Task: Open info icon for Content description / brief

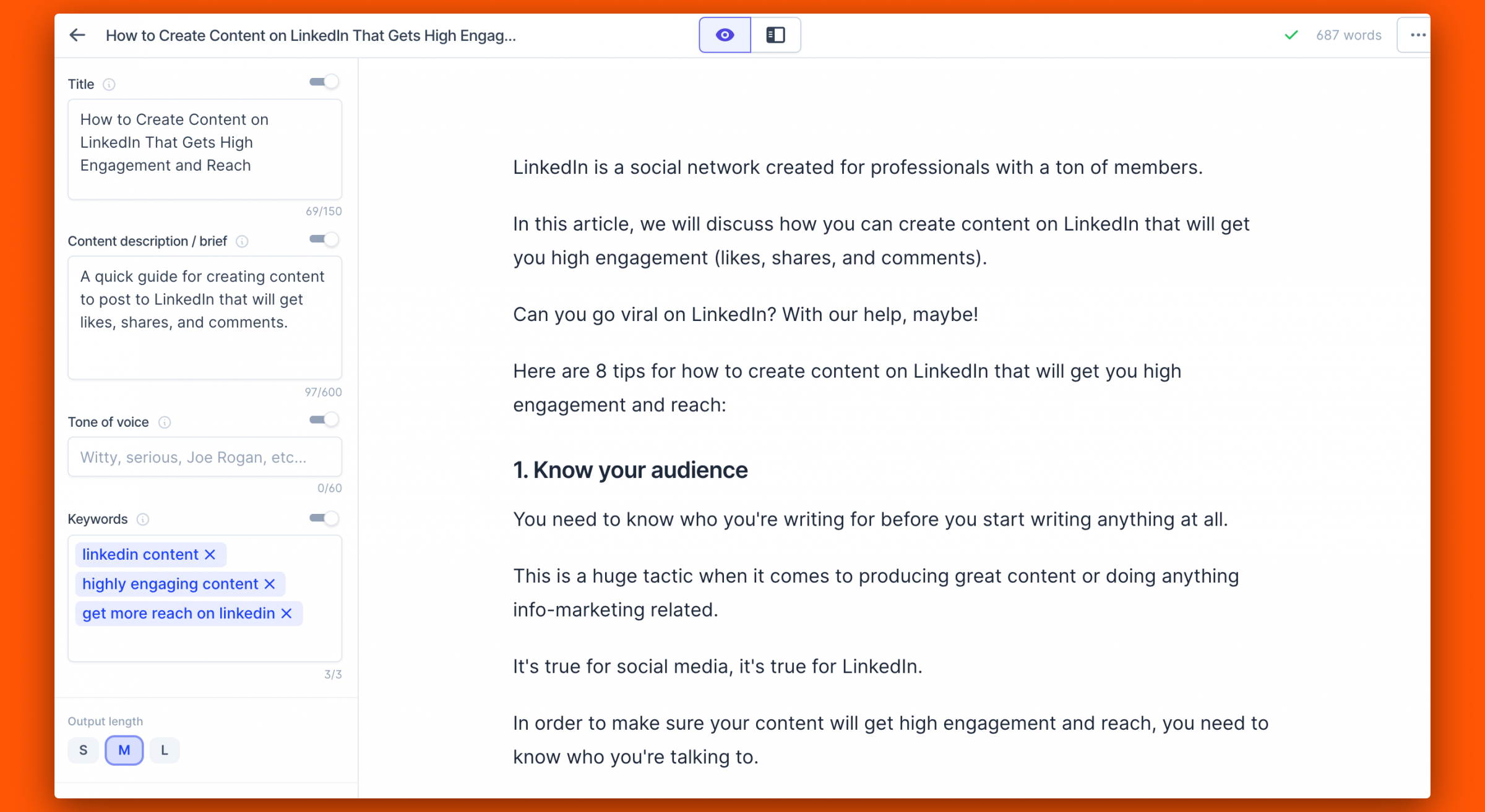Action: [242, 241]
